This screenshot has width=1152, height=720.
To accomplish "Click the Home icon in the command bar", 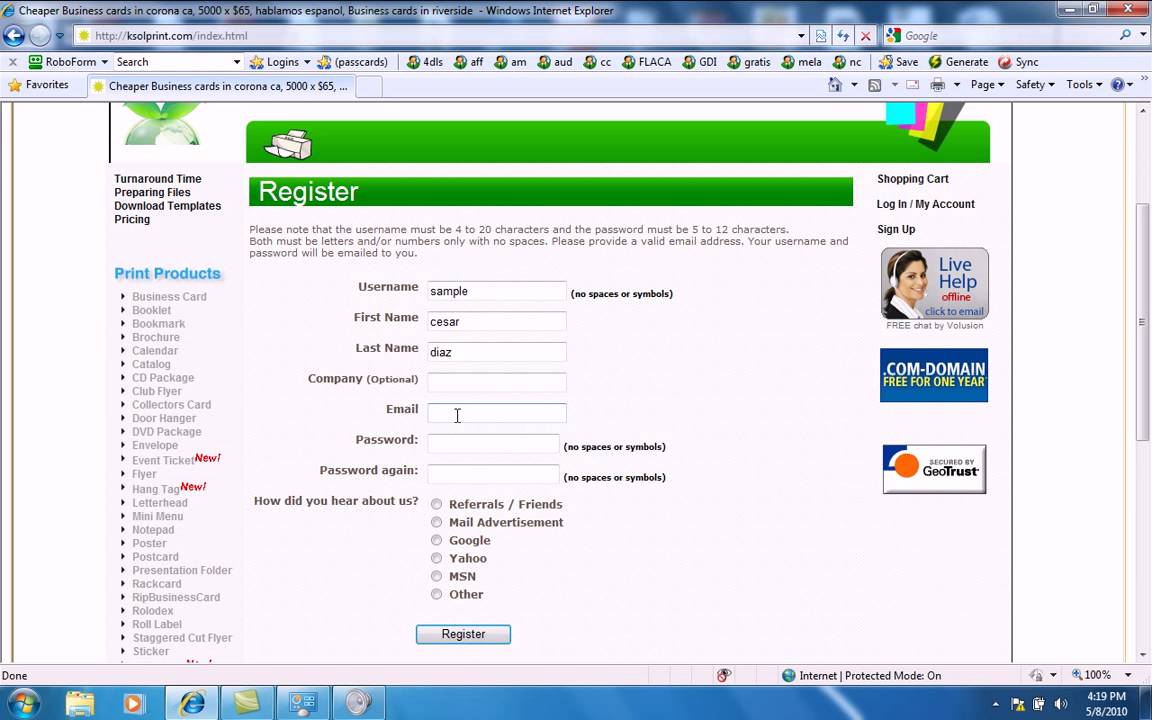I will [x=835, y=84].
